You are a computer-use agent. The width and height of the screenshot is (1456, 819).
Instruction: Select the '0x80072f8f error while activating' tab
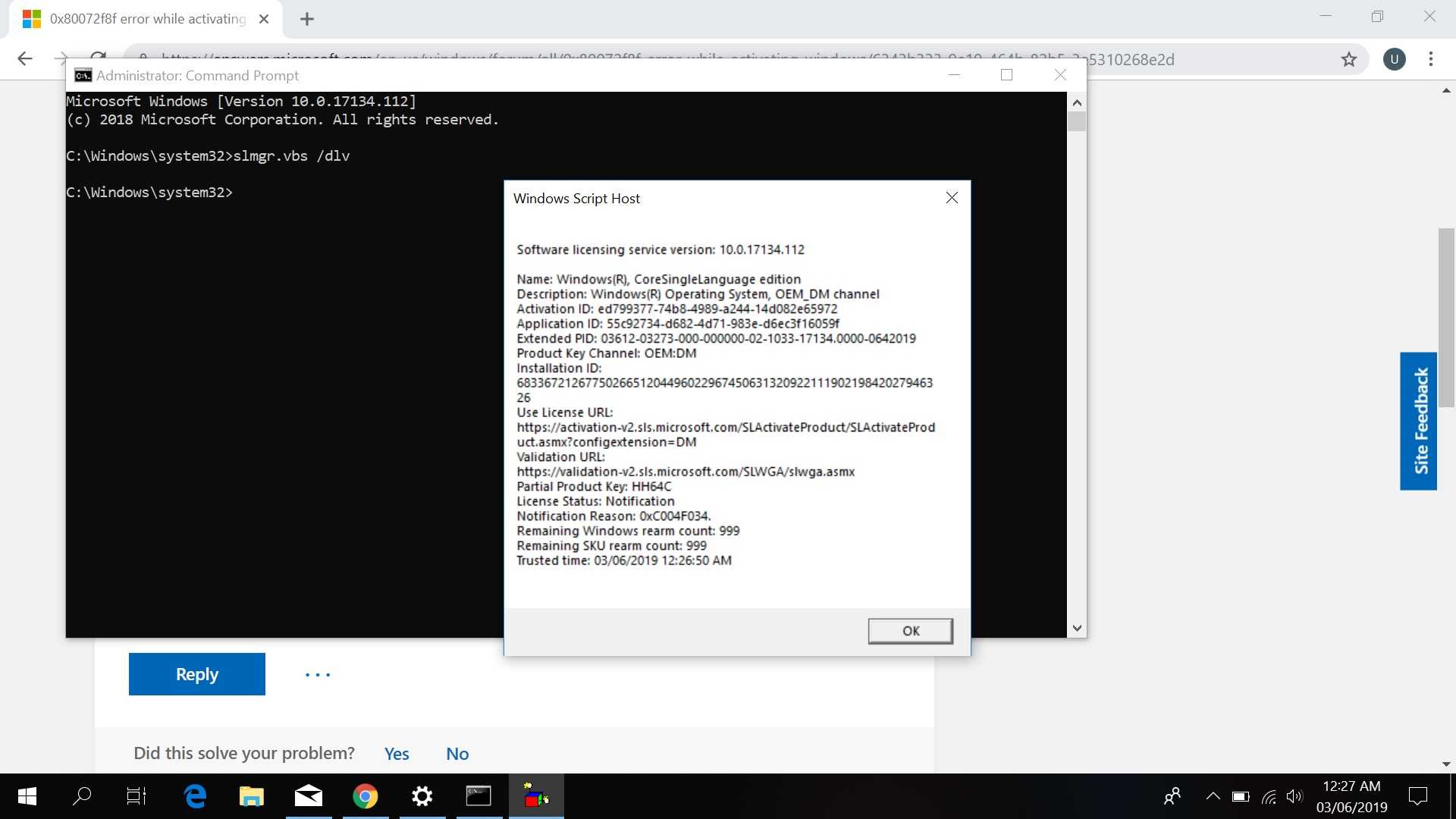point(146,19)
